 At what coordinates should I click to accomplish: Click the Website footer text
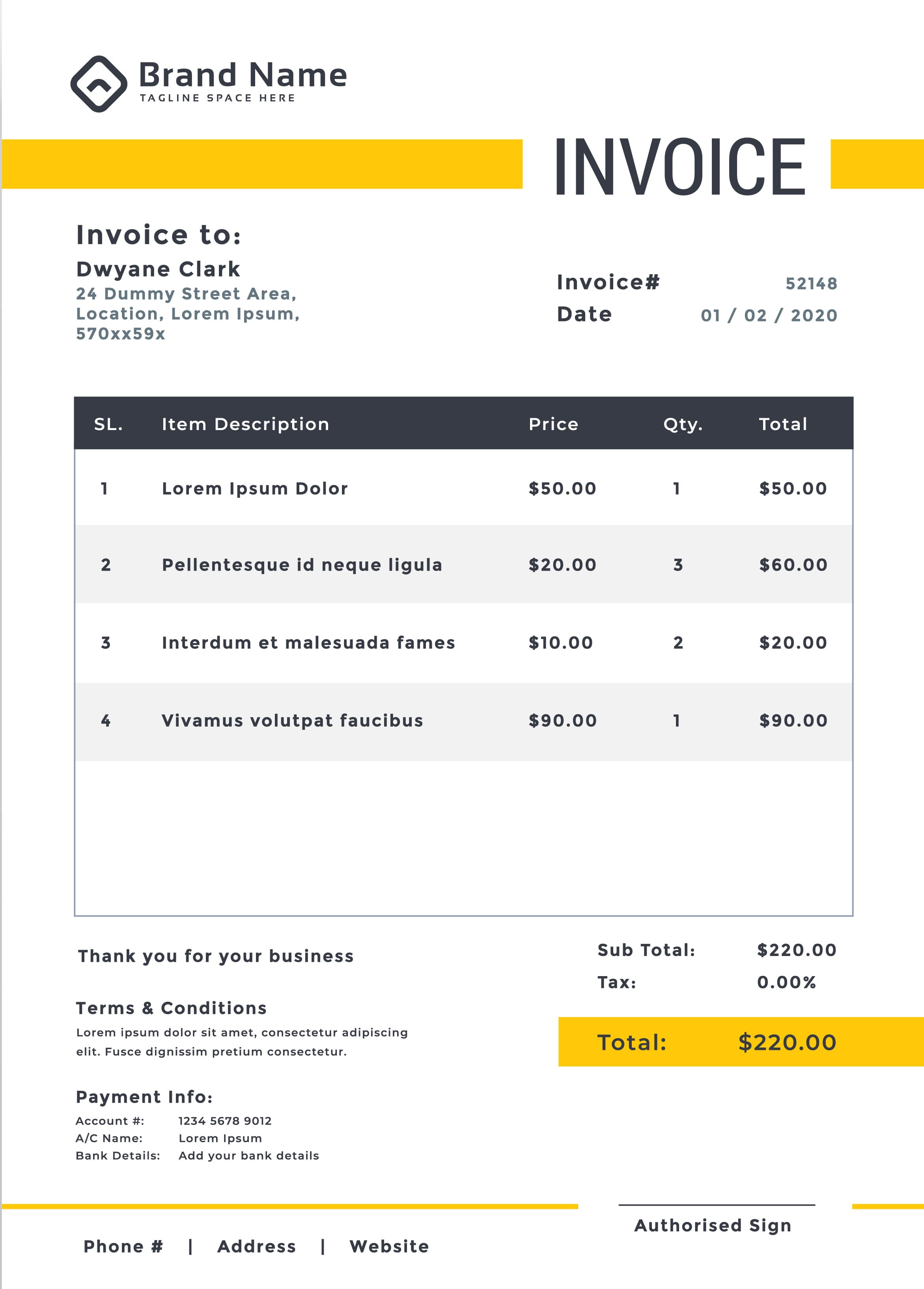pyautogui.click(x=389, y=1246)
